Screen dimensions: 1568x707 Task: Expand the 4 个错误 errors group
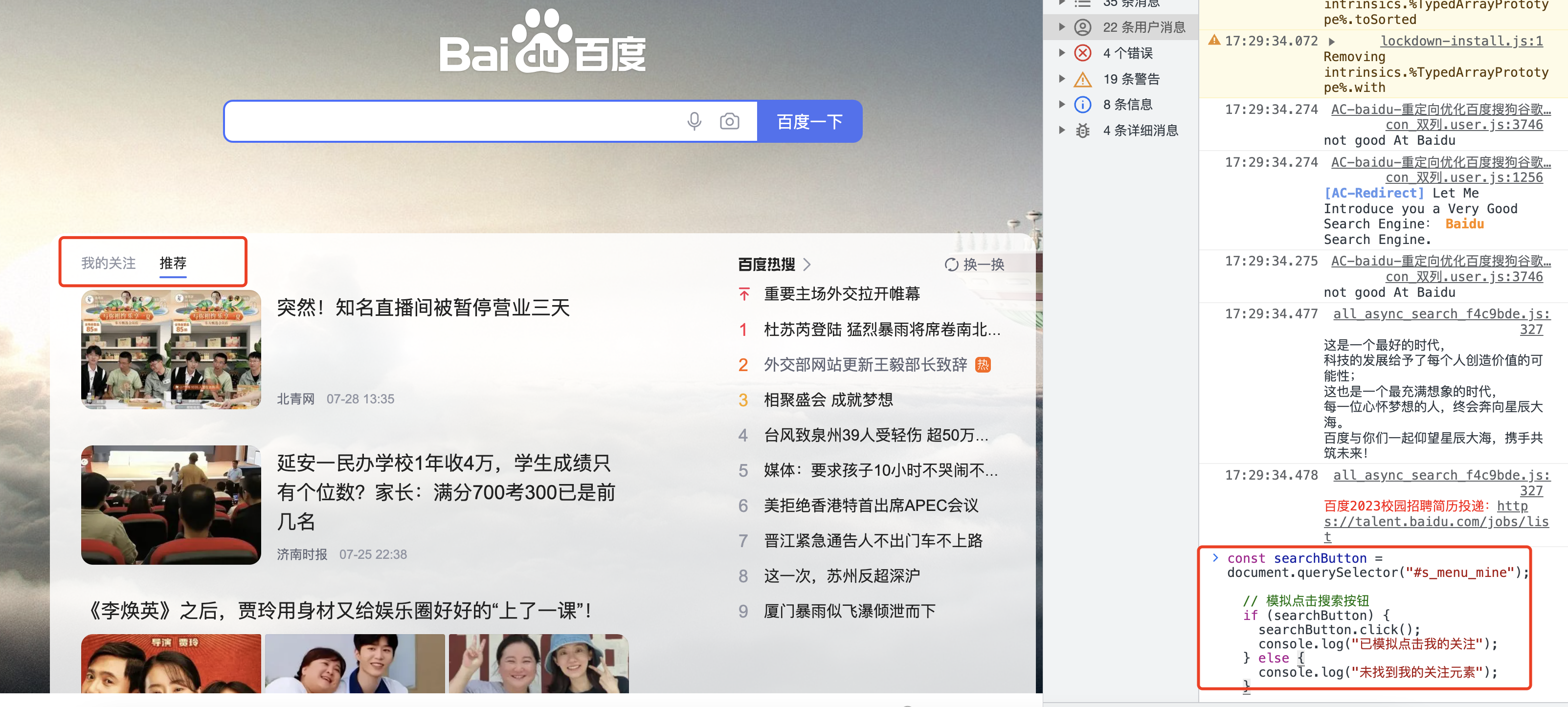(x=1062, y=53)
